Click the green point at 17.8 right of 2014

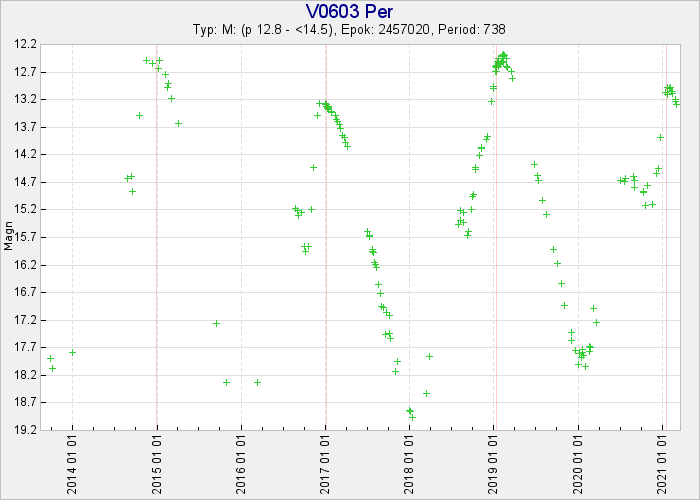coord(72,352)
